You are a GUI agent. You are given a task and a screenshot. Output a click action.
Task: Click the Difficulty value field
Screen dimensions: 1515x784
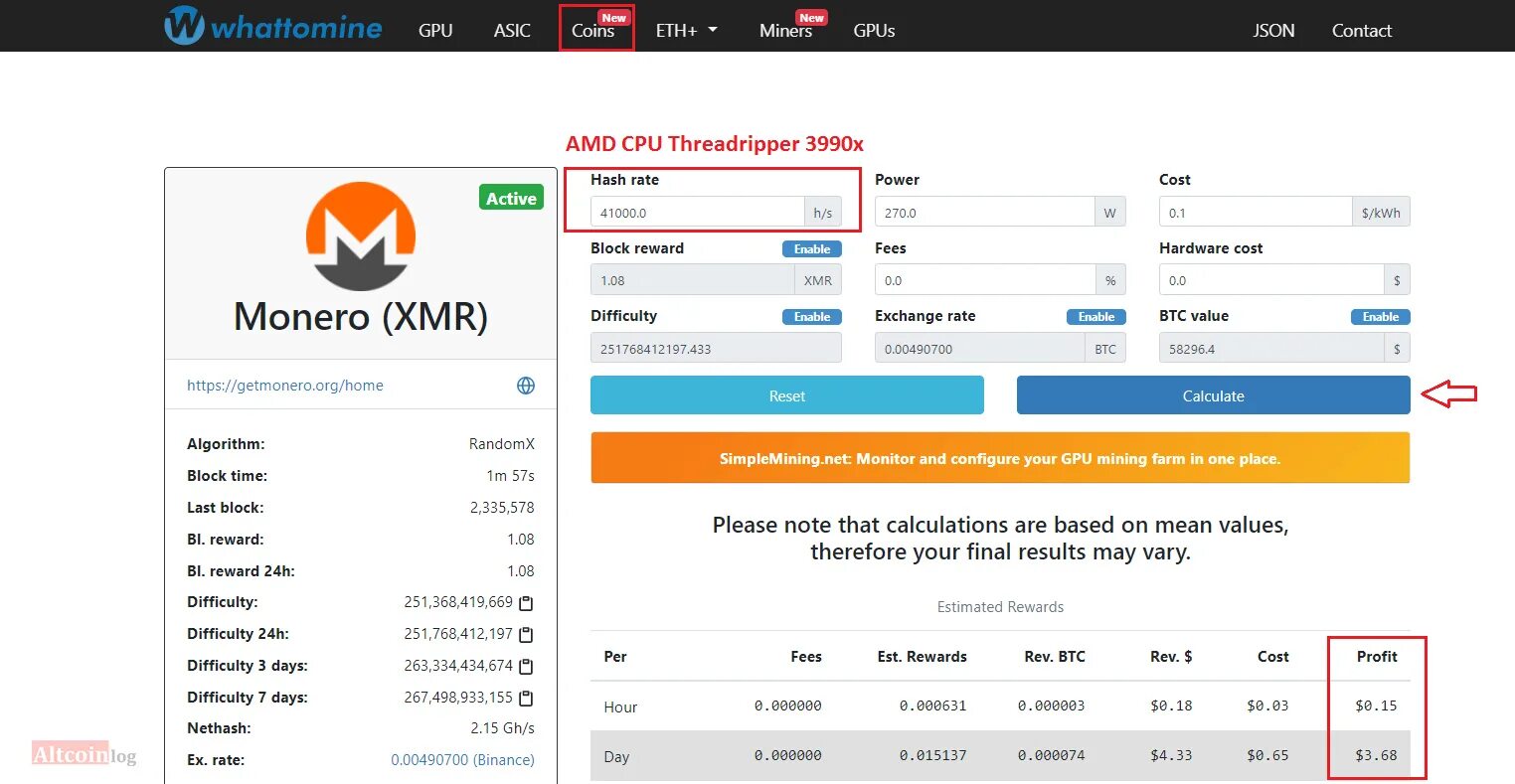716,348
